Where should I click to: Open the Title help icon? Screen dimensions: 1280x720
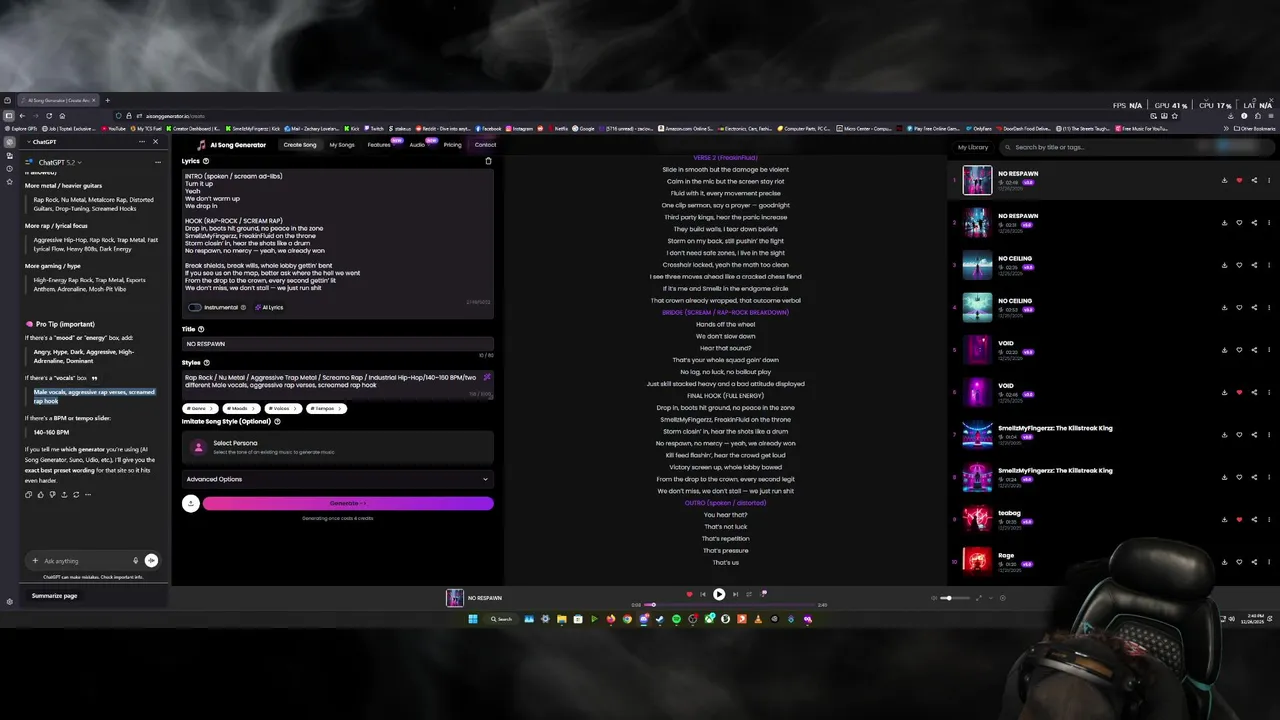pyautogui.click(x=201, y=329)
